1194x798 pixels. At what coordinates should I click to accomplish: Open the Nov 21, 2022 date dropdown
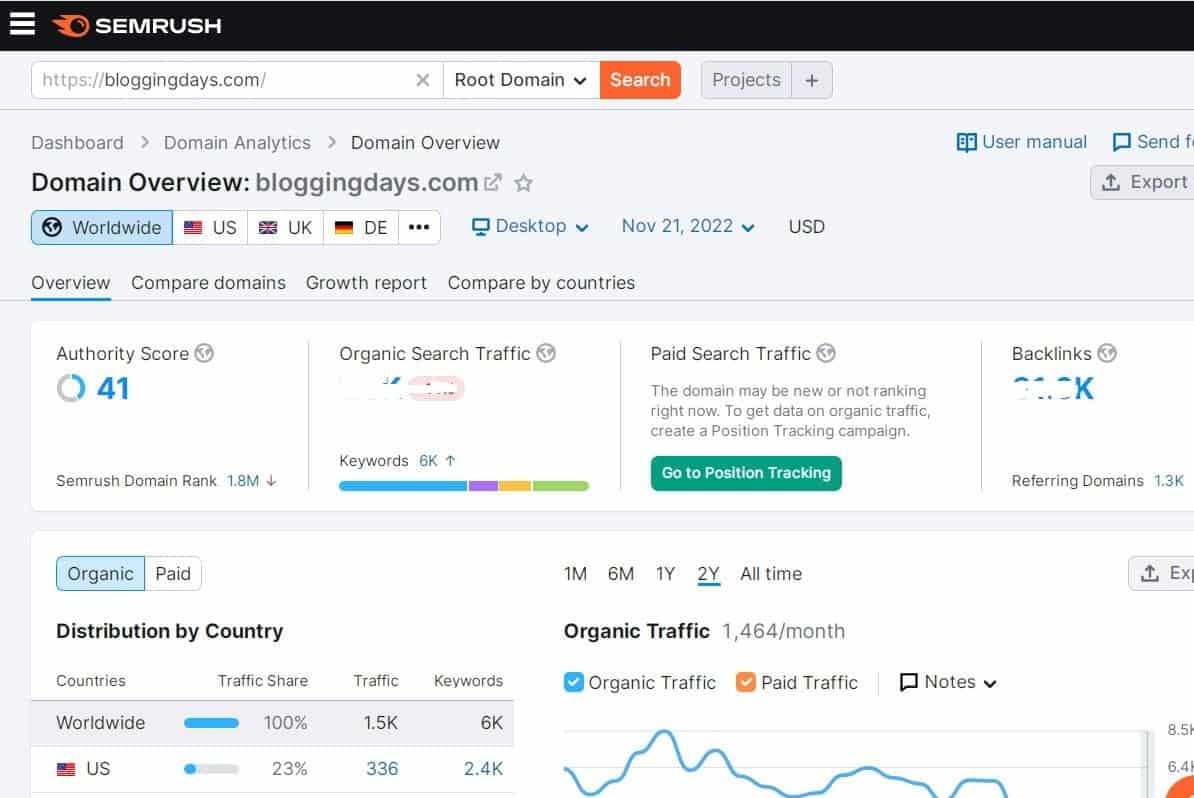688,227
